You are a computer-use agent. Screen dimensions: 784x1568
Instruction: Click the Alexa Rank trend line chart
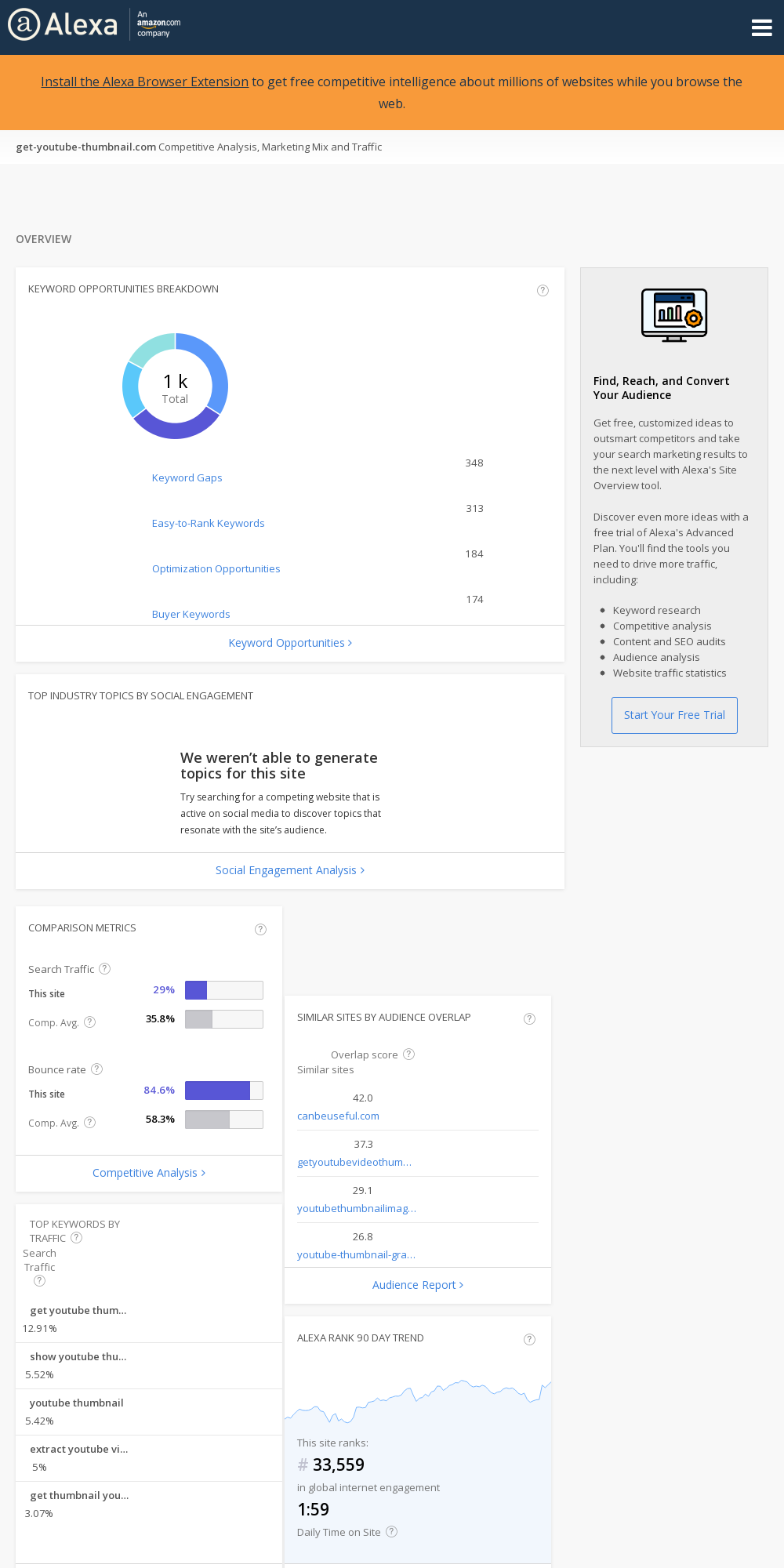coord(418,1402)
